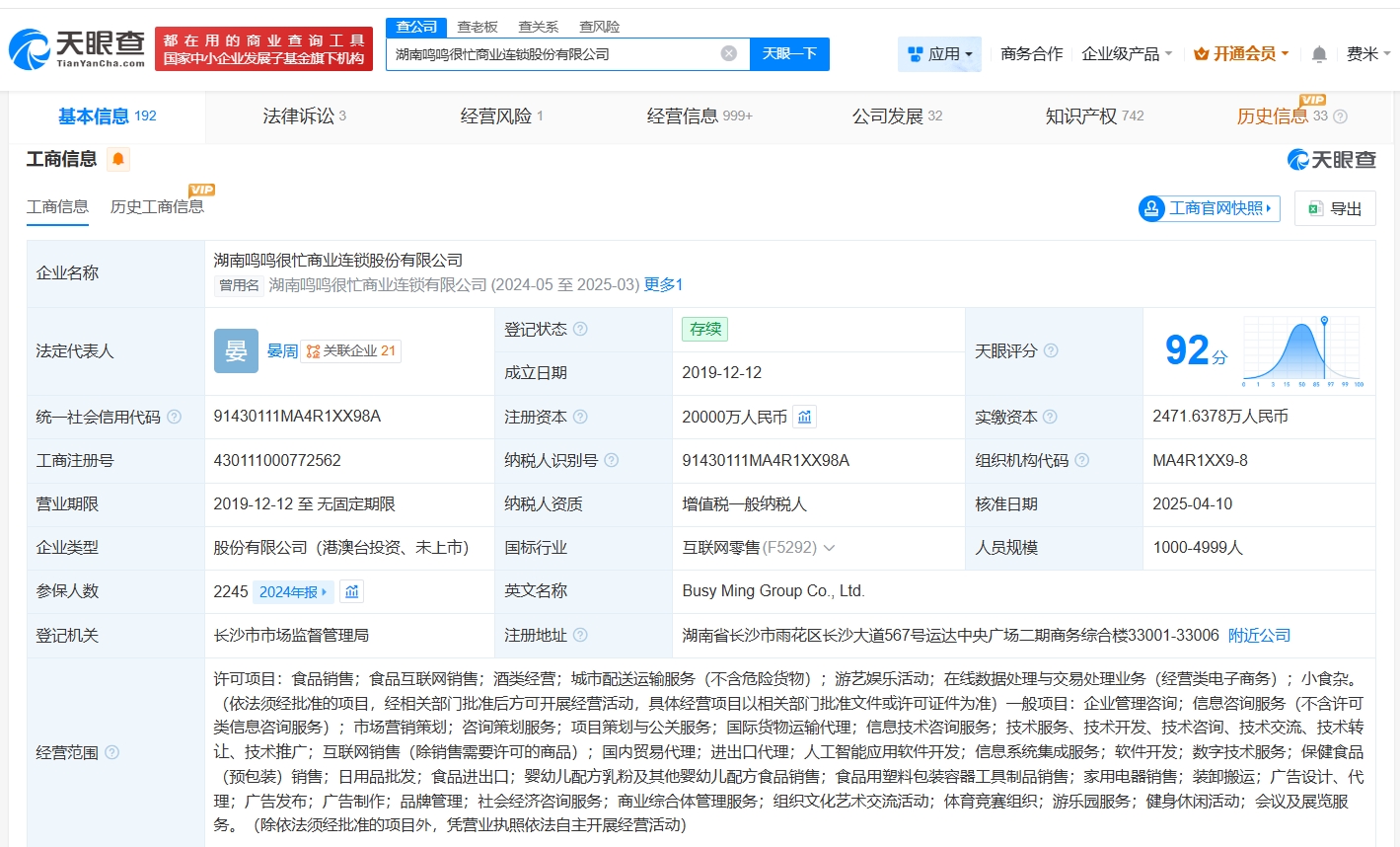Open the insured headcount chart icon
Screen dimensions: 1400x847
[352, 591]
